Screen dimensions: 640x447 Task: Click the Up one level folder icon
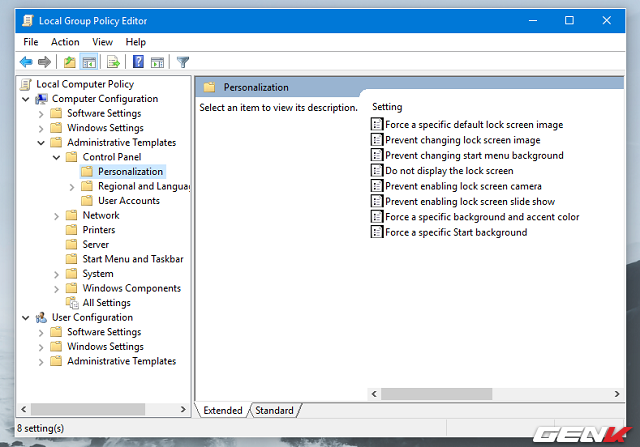(70, 62)
